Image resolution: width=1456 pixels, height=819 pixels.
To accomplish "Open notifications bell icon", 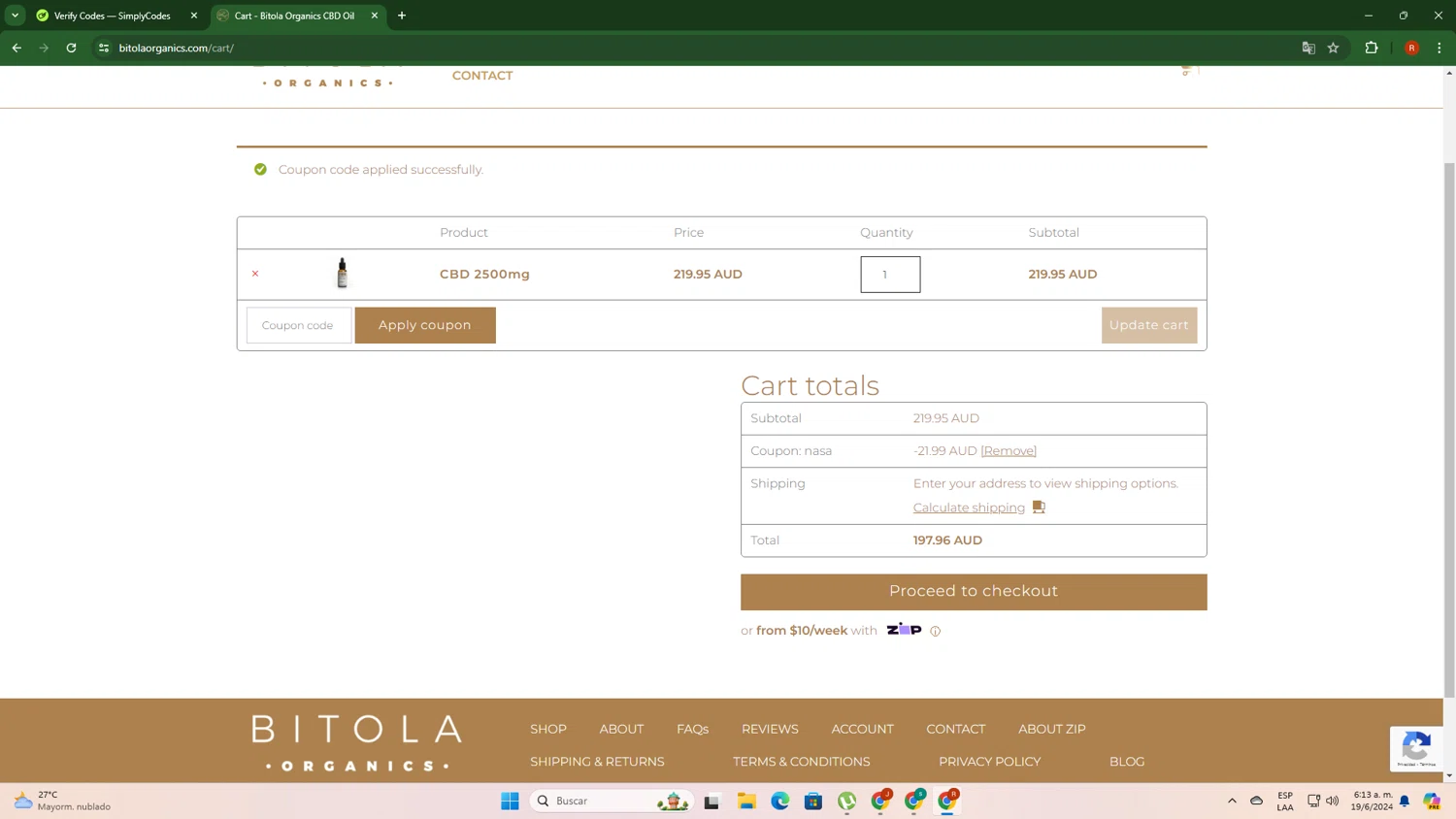I will 1405,801.
